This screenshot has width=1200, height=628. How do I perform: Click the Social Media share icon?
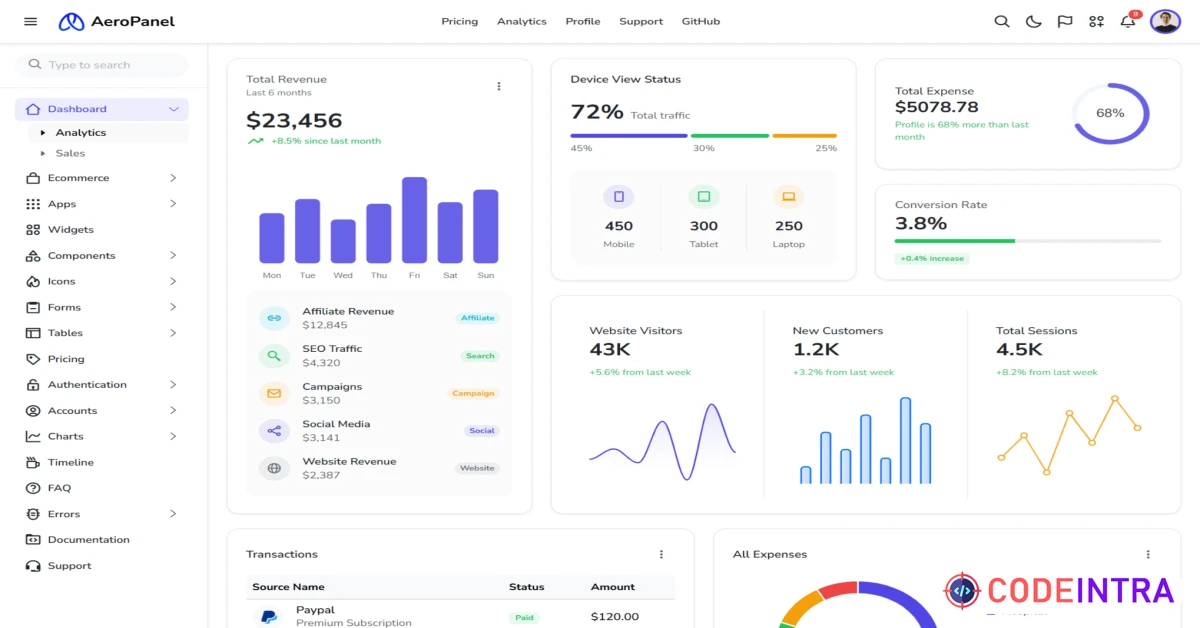[x=274, y=431]
